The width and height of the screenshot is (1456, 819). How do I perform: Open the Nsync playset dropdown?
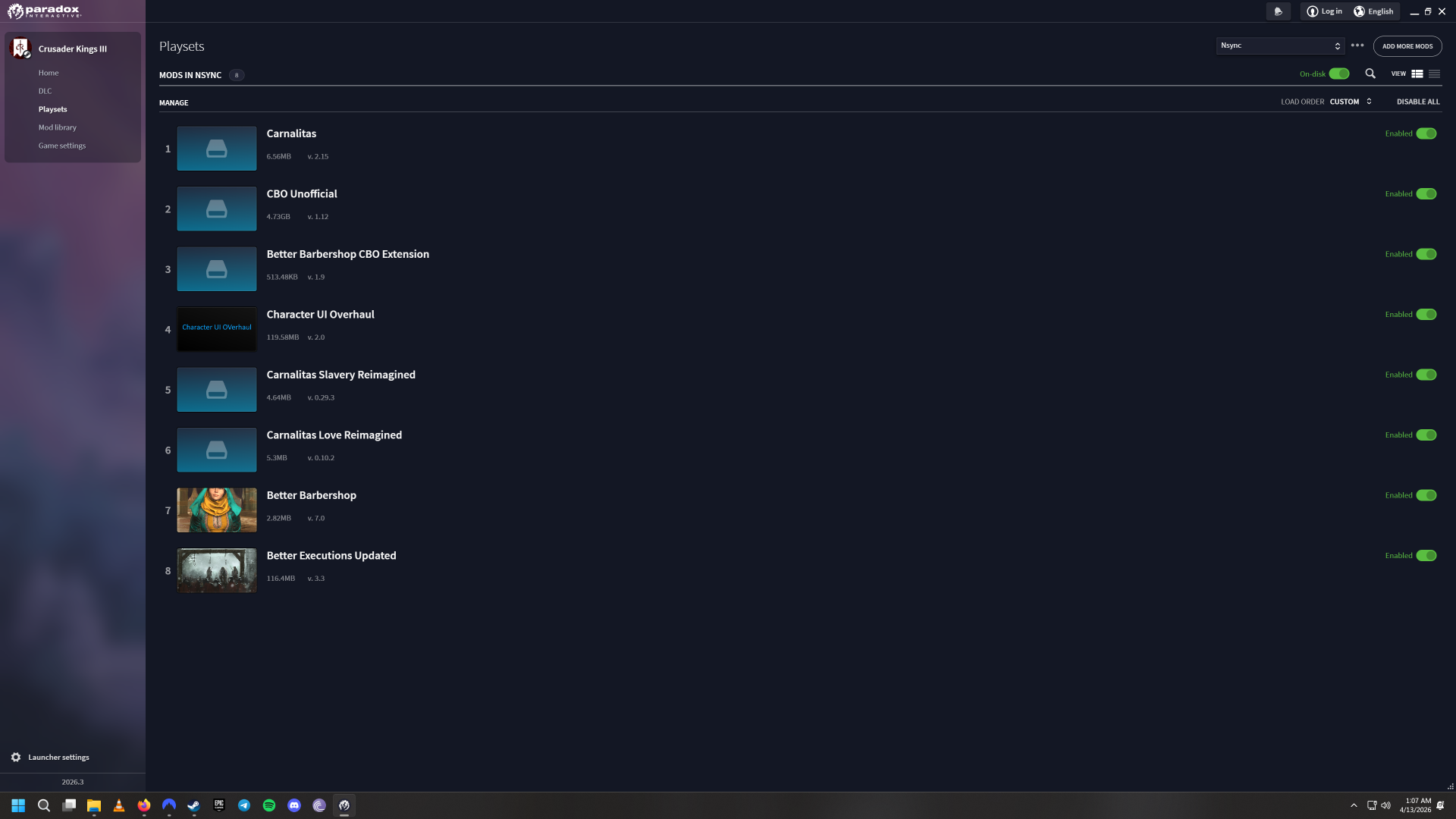click(x=1280, y=45)
